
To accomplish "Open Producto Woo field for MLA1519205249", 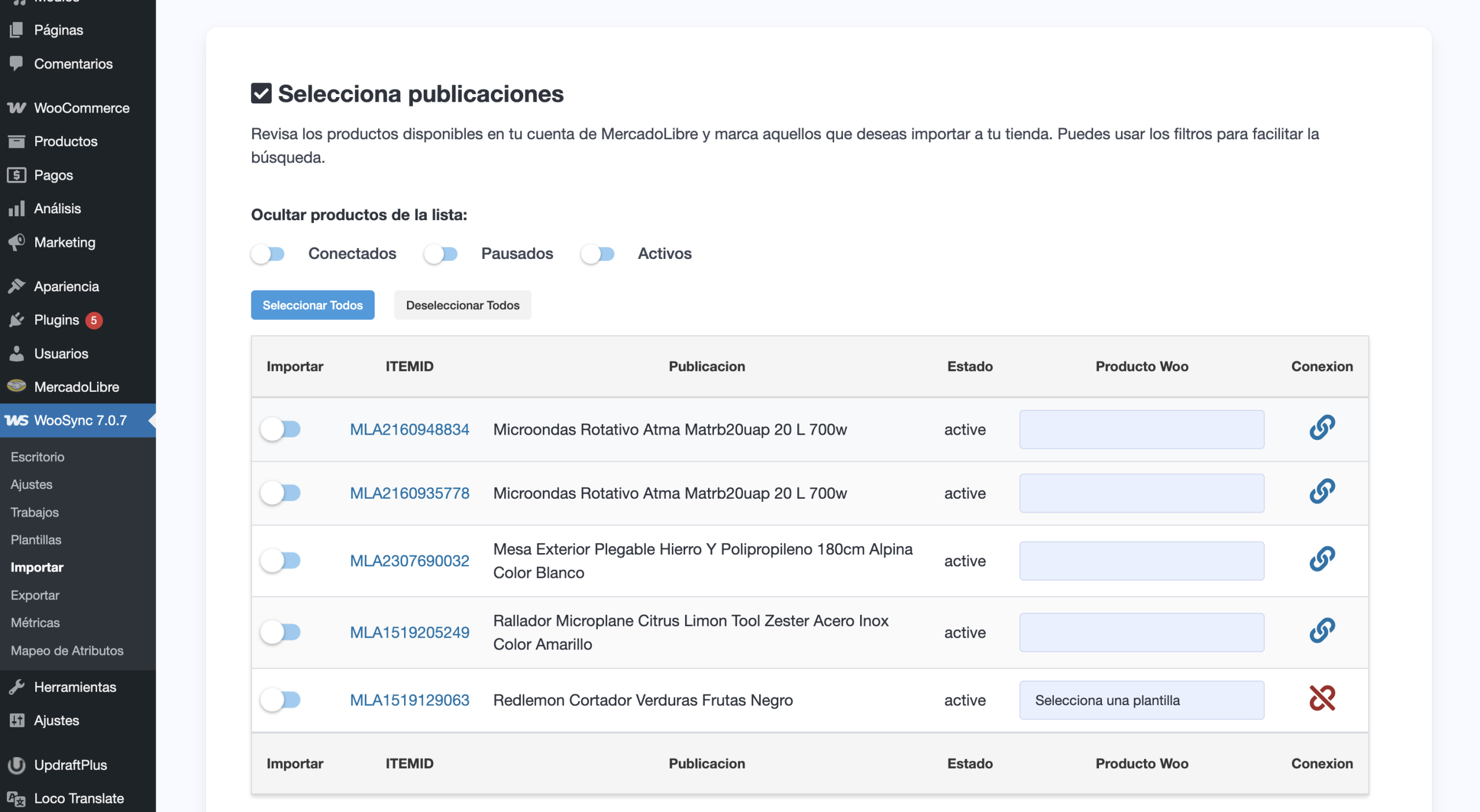I will [x=1142, y=632].
